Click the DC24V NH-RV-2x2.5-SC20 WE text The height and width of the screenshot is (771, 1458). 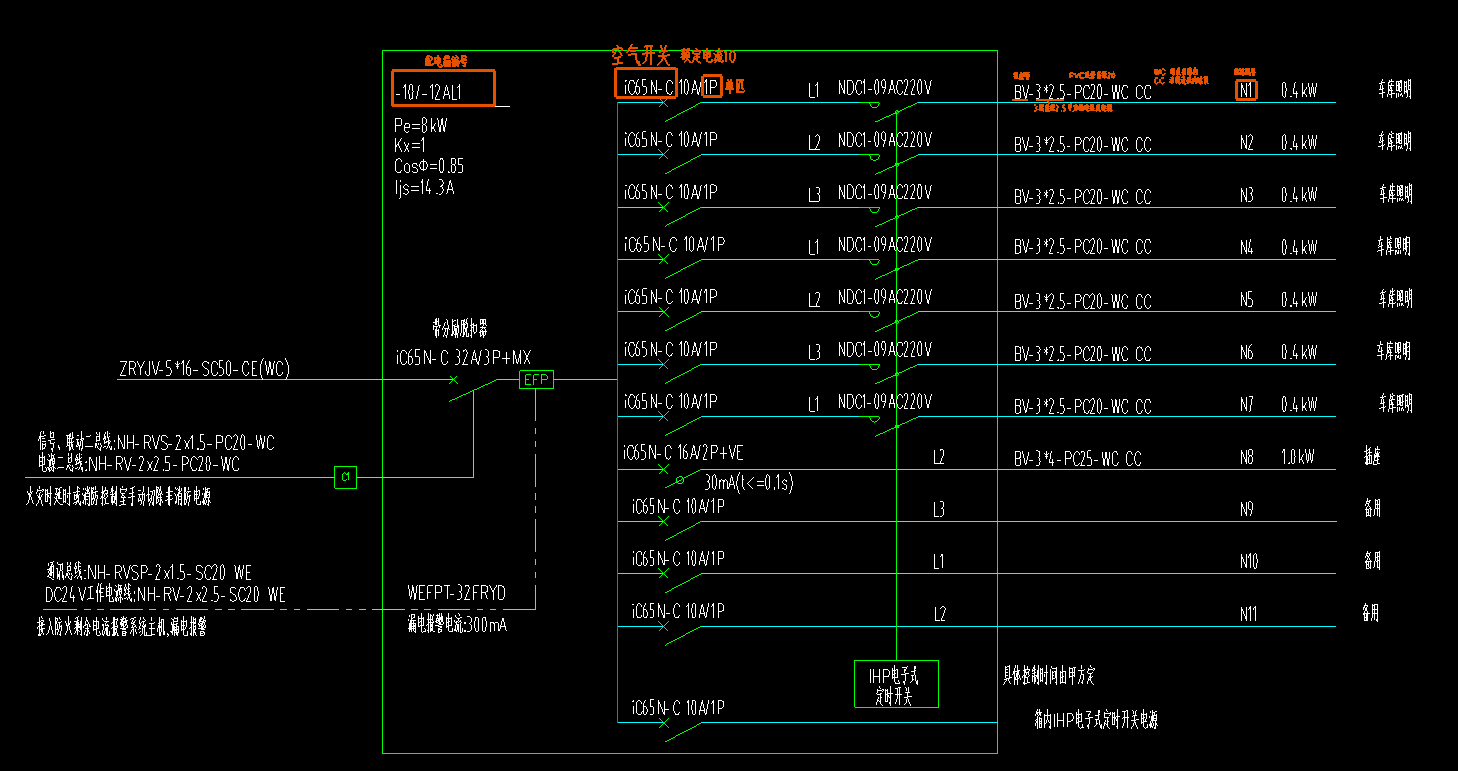click(165, 595)
